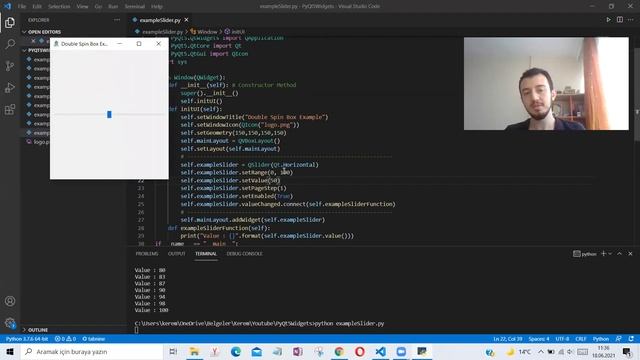Maximize the terminal panel size

click(x=619, y=253)
